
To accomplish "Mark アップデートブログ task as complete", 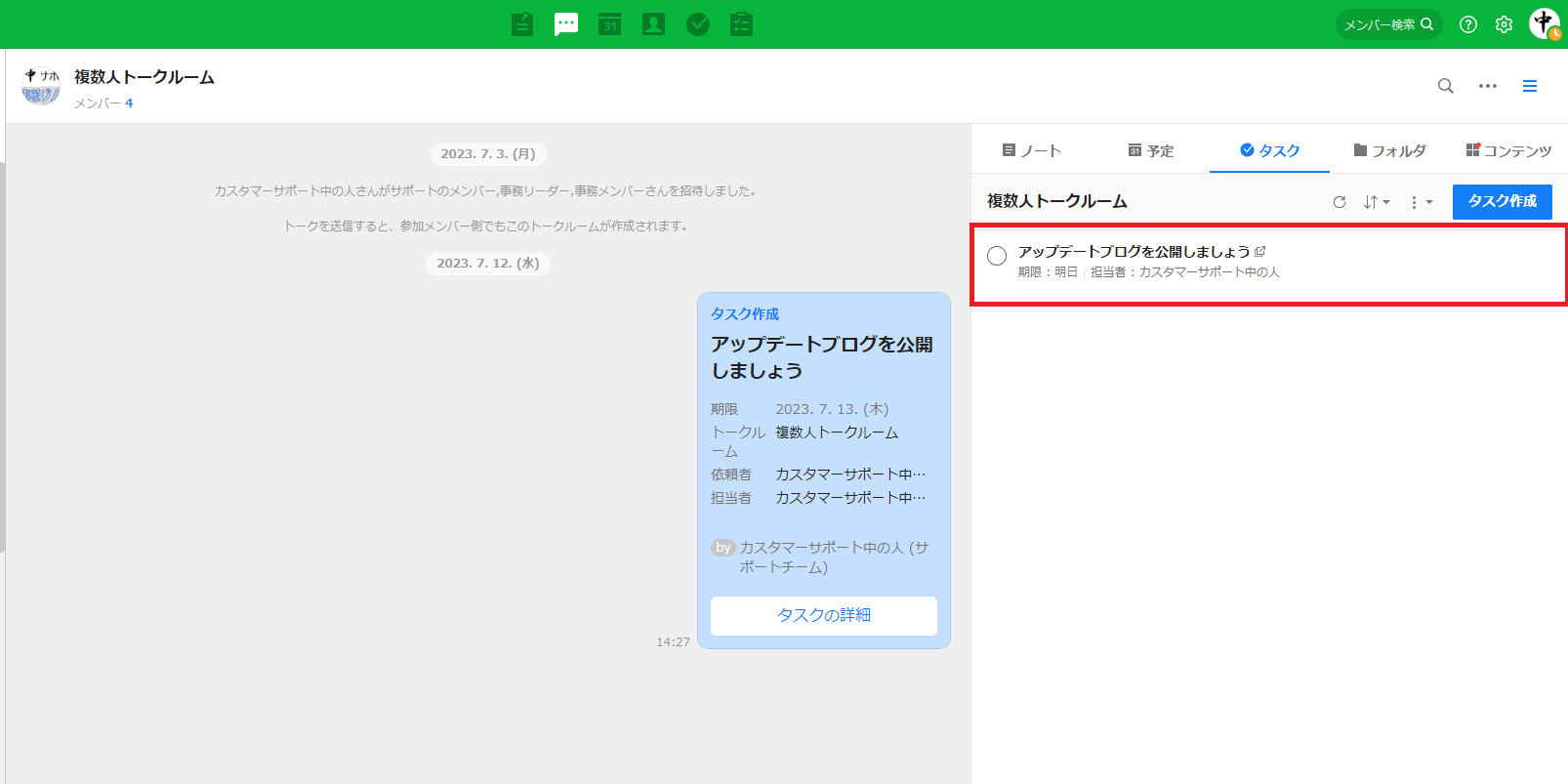I will coord(997,256).
